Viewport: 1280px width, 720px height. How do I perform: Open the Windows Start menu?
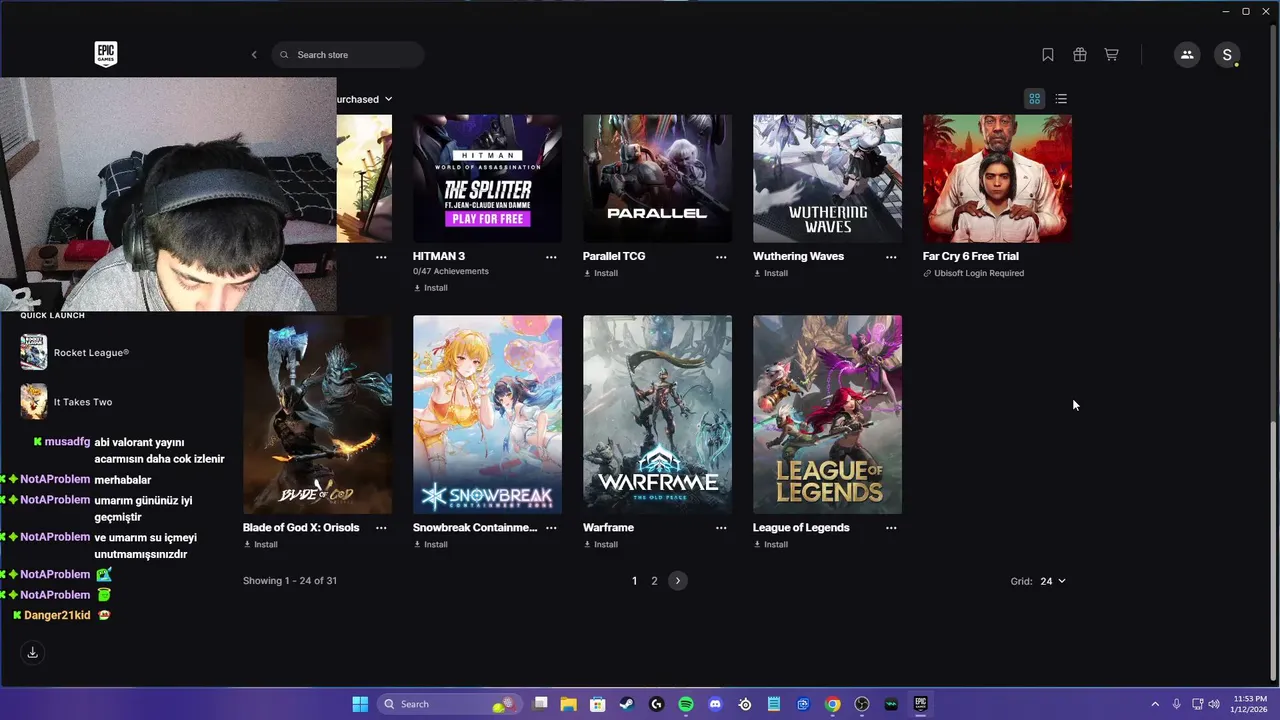(x=360, y=704)
